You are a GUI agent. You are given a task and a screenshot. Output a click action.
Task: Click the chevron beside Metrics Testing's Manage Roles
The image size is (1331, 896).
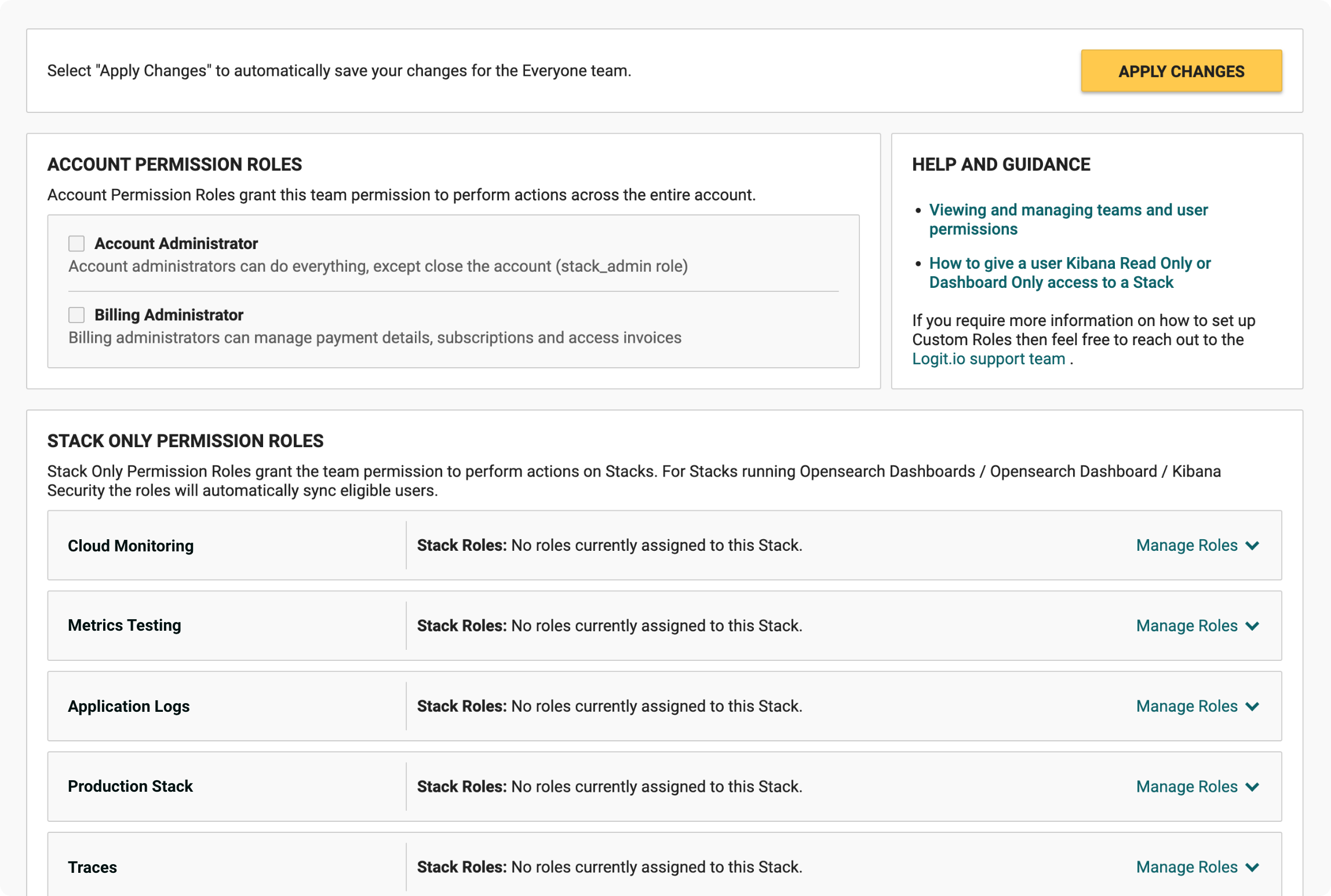[1253, 626]
